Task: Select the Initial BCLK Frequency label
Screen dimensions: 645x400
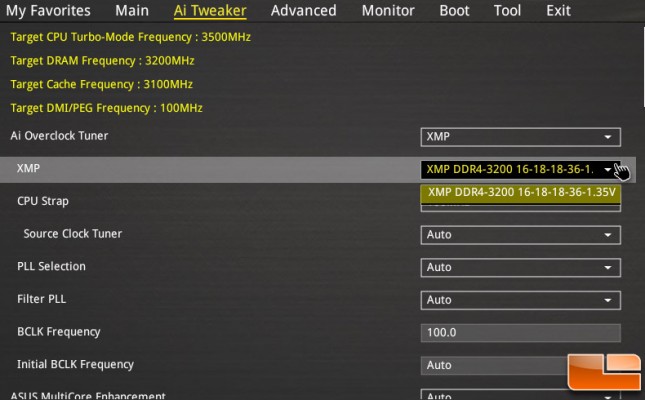Action: click(75, 365)
